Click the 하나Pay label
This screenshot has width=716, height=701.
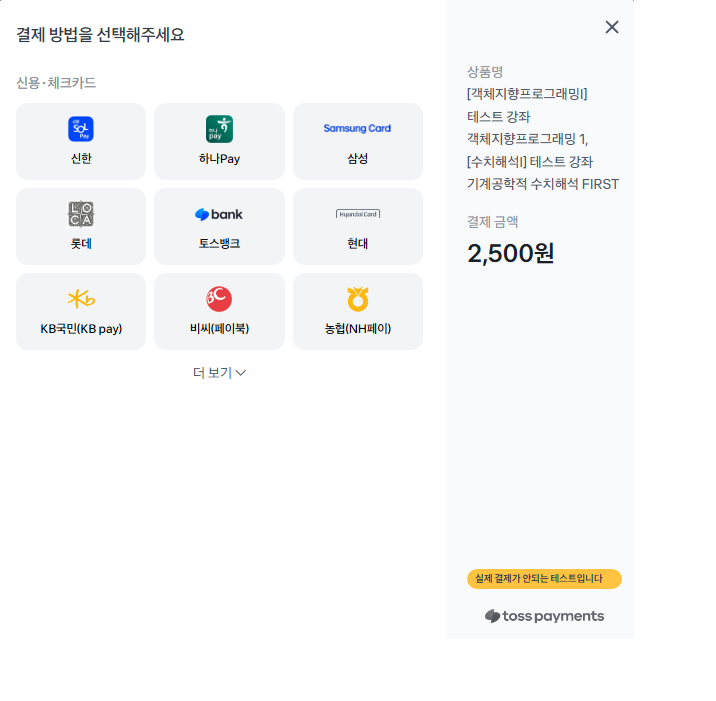(219, 158)
